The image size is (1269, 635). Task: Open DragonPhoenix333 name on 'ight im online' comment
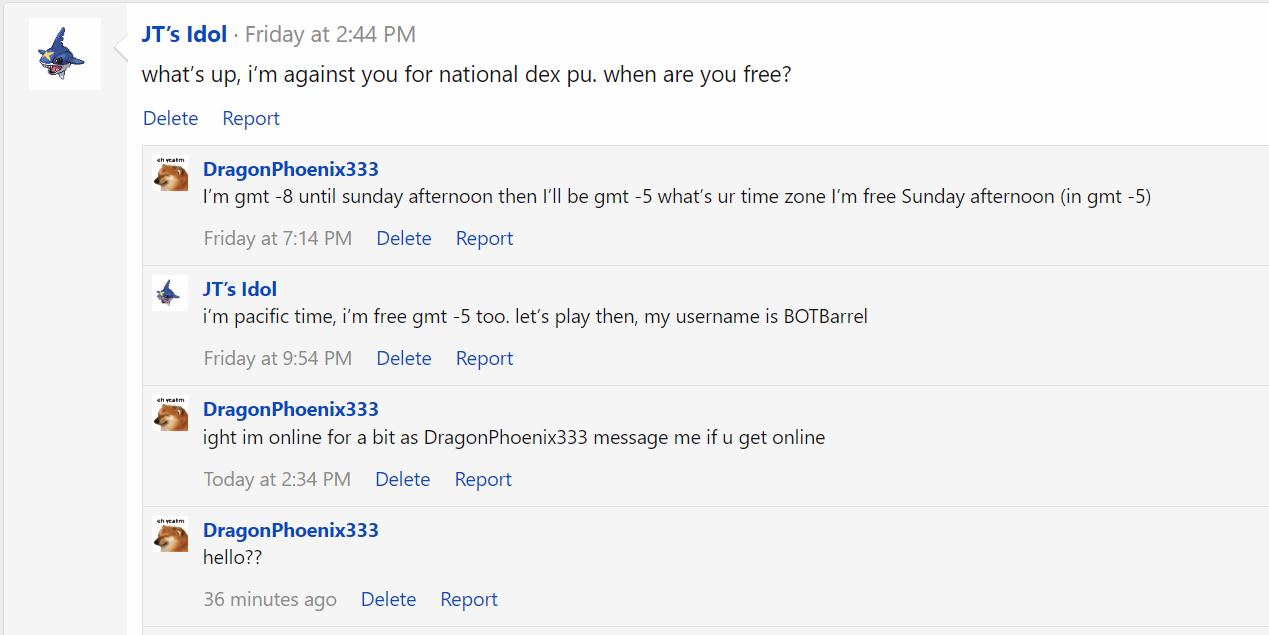(x=291, y=409)
